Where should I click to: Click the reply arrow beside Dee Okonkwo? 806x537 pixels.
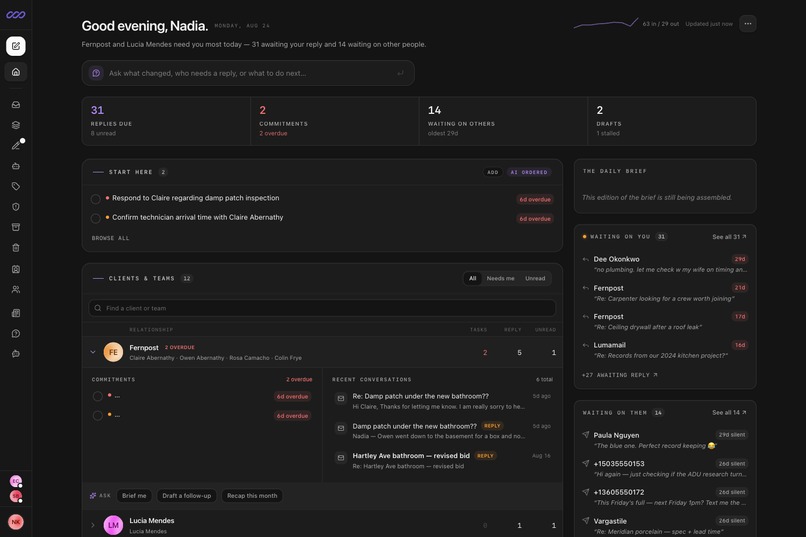tap(585, 260)
